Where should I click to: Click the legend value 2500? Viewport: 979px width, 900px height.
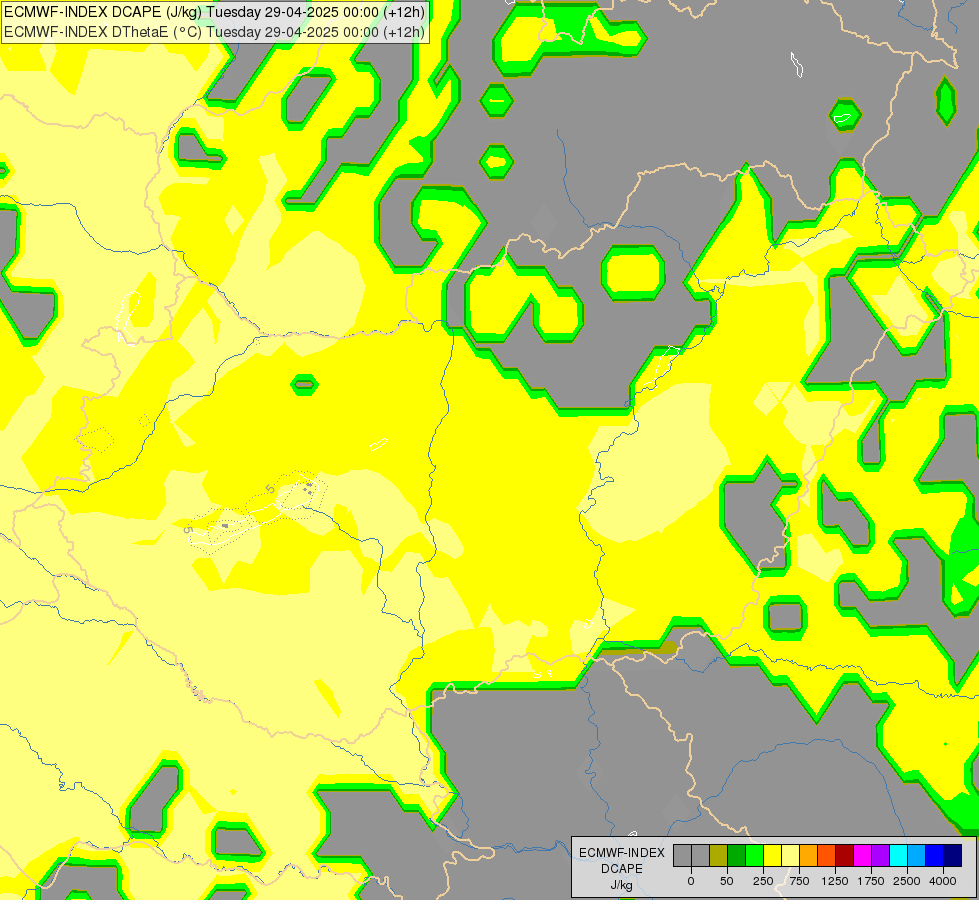click(907, 881)
